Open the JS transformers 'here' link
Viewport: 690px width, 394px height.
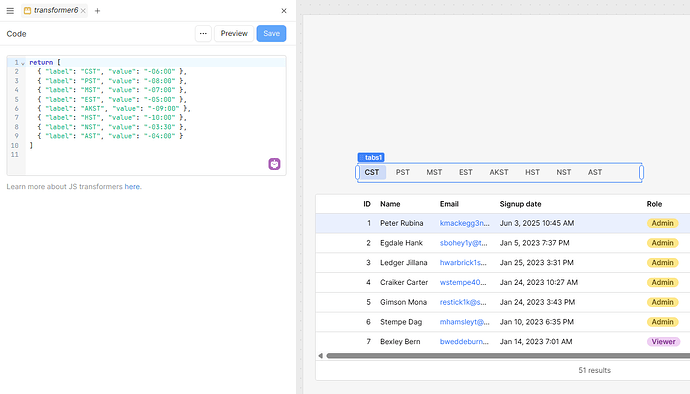132,187
